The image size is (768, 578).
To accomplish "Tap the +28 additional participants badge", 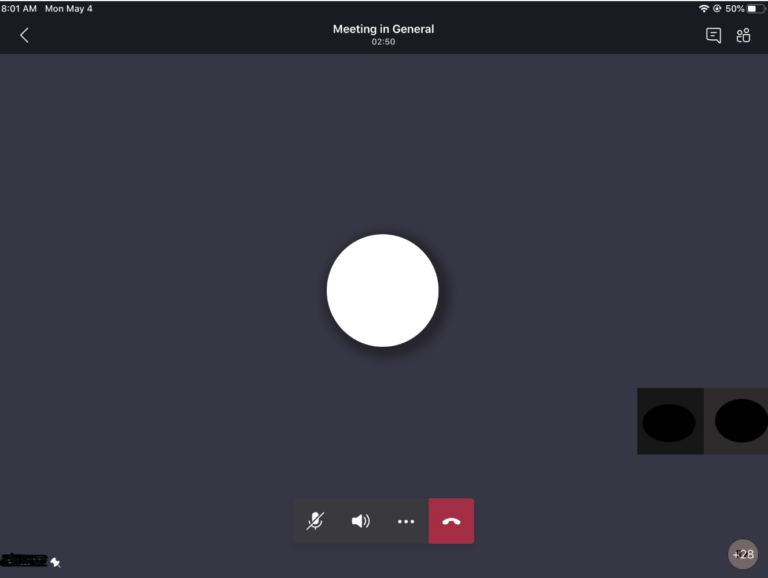I will 743,554.
